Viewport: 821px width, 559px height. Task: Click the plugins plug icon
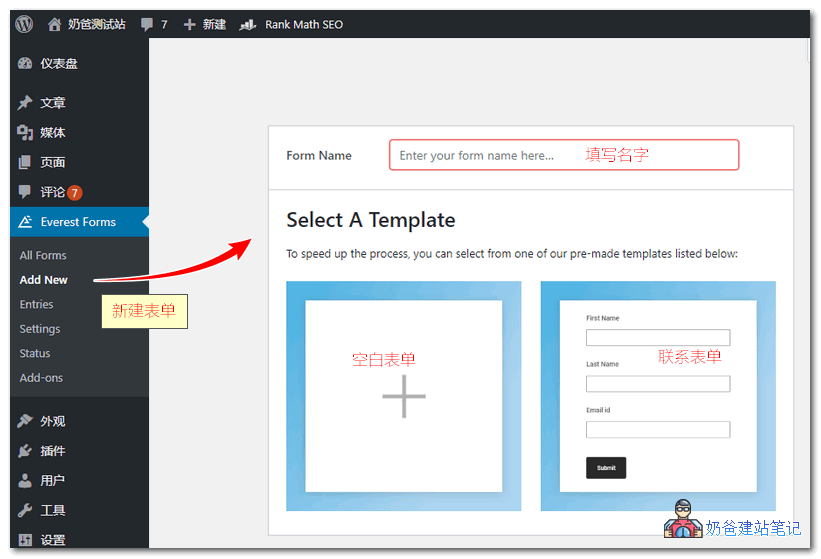coord(26,451)
